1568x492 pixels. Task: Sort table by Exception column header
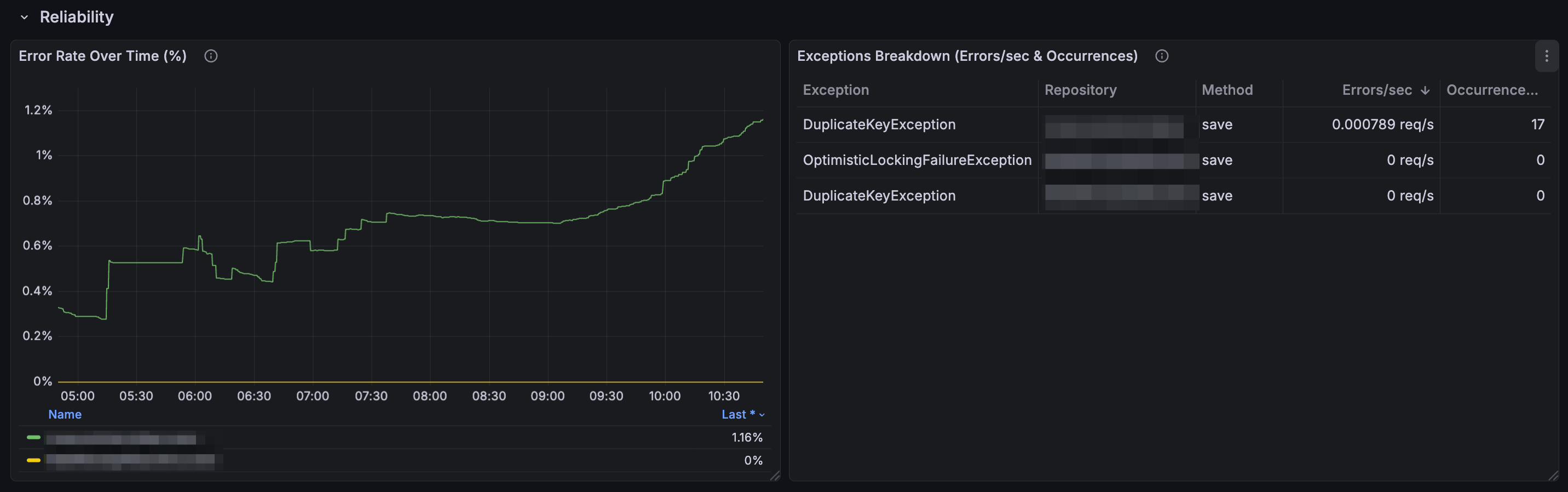(x=836, y=90)
